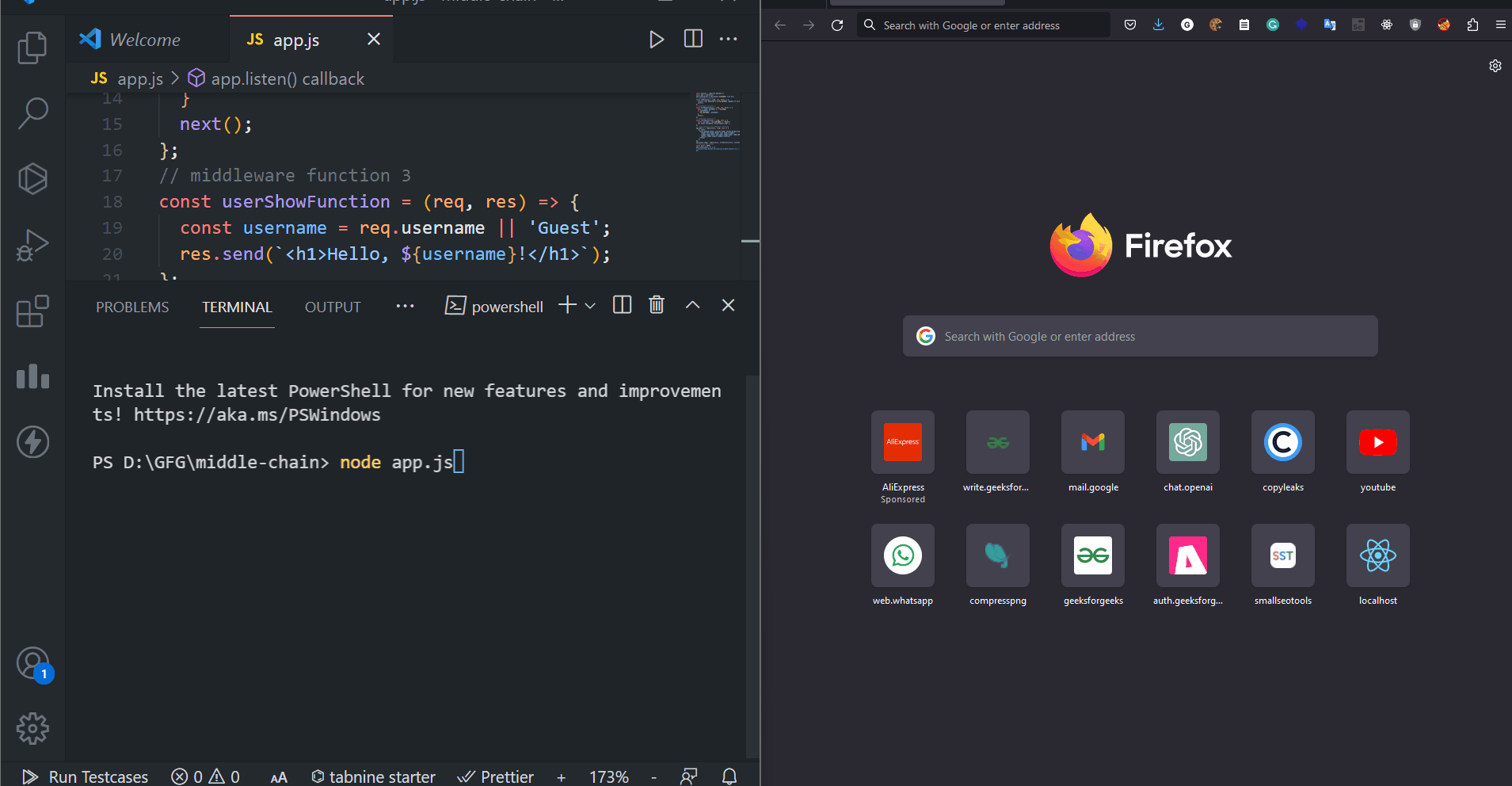The width and height of the screenshot is (1512, 786).
Task: Go back in Firefox
Action: (780, 25)
